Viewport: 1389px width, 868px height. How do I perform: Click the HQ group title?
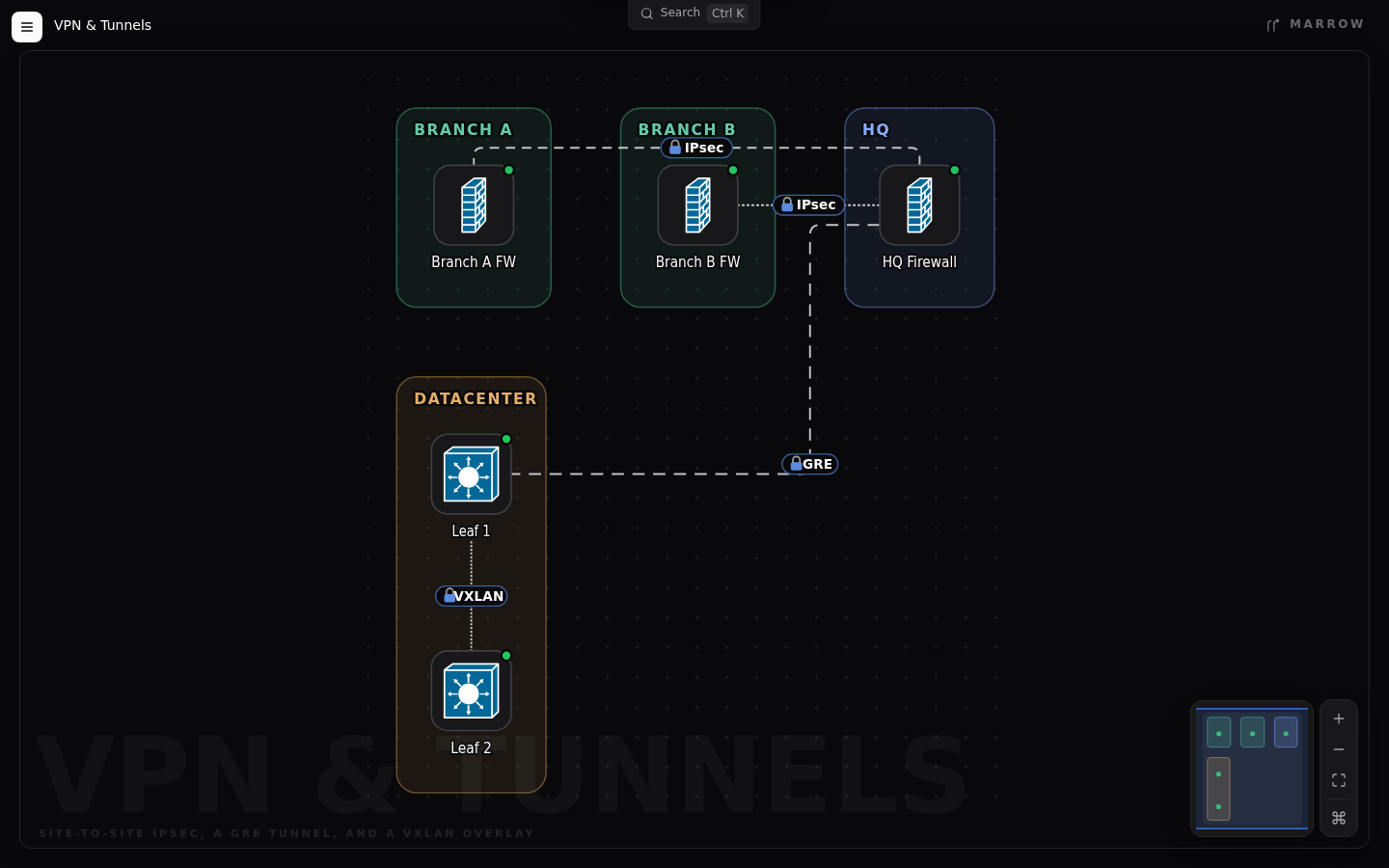coord(876,129)
